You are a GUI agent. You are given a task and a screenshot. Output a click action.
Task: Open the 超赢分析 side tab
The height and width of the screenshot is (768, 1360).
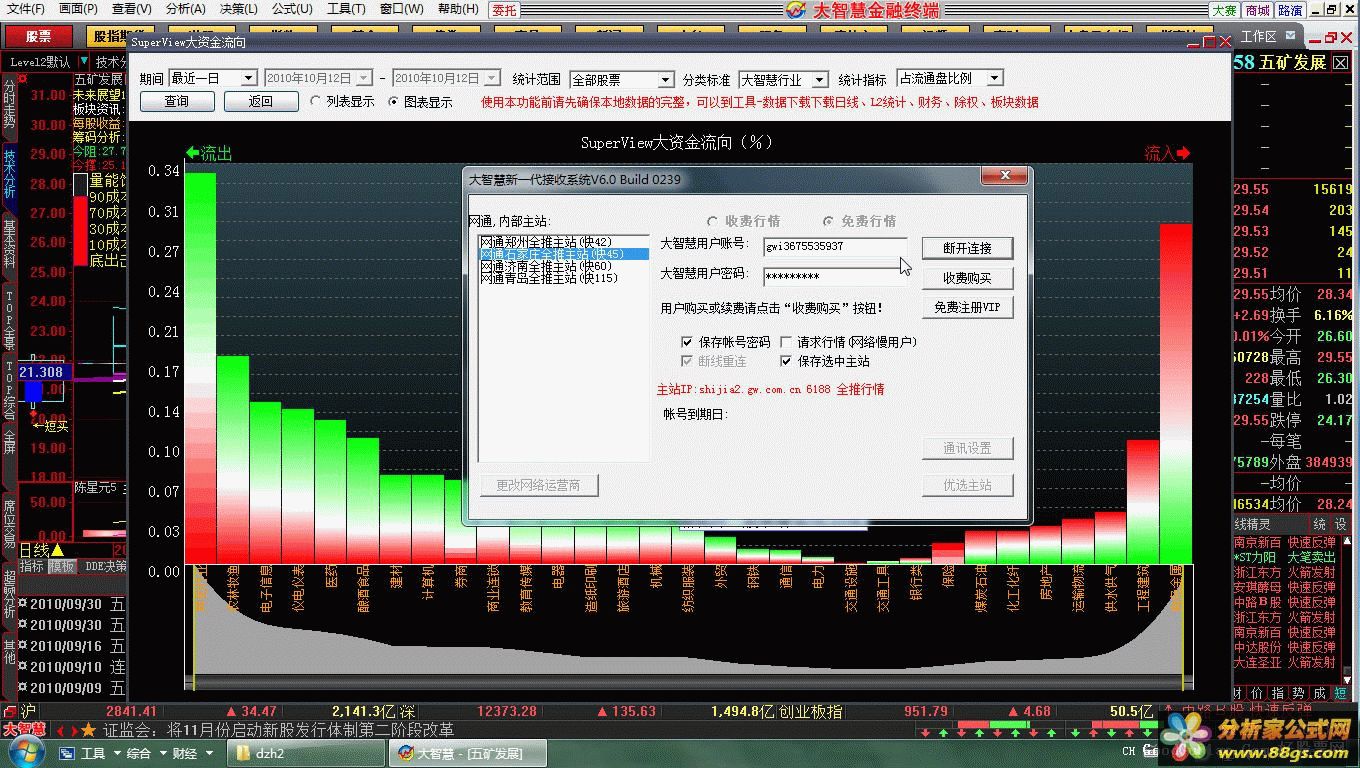9,594
